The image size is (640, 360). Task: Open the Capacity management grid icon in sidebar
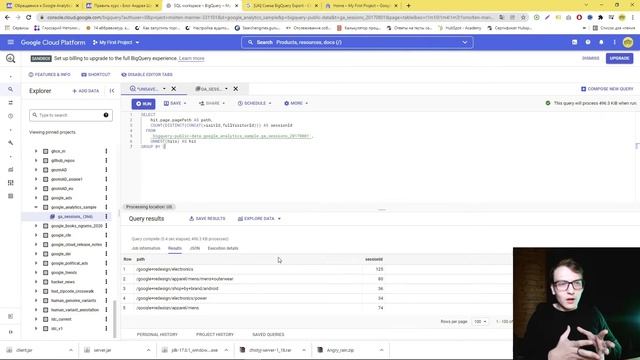[11, 183]
